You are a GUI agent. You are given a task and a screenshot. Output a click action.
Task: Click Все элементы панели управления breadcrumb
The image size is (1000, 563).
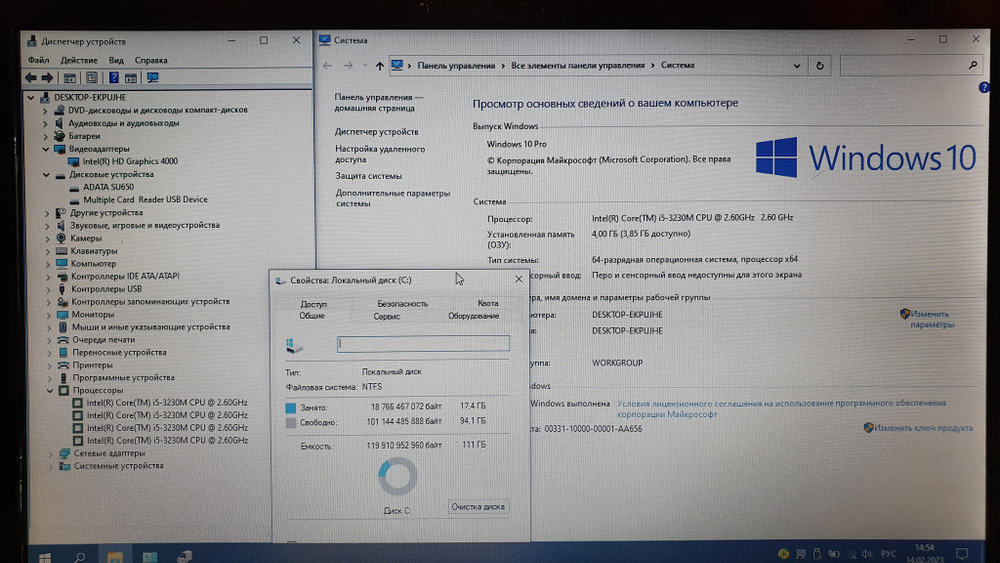point(577,65)
